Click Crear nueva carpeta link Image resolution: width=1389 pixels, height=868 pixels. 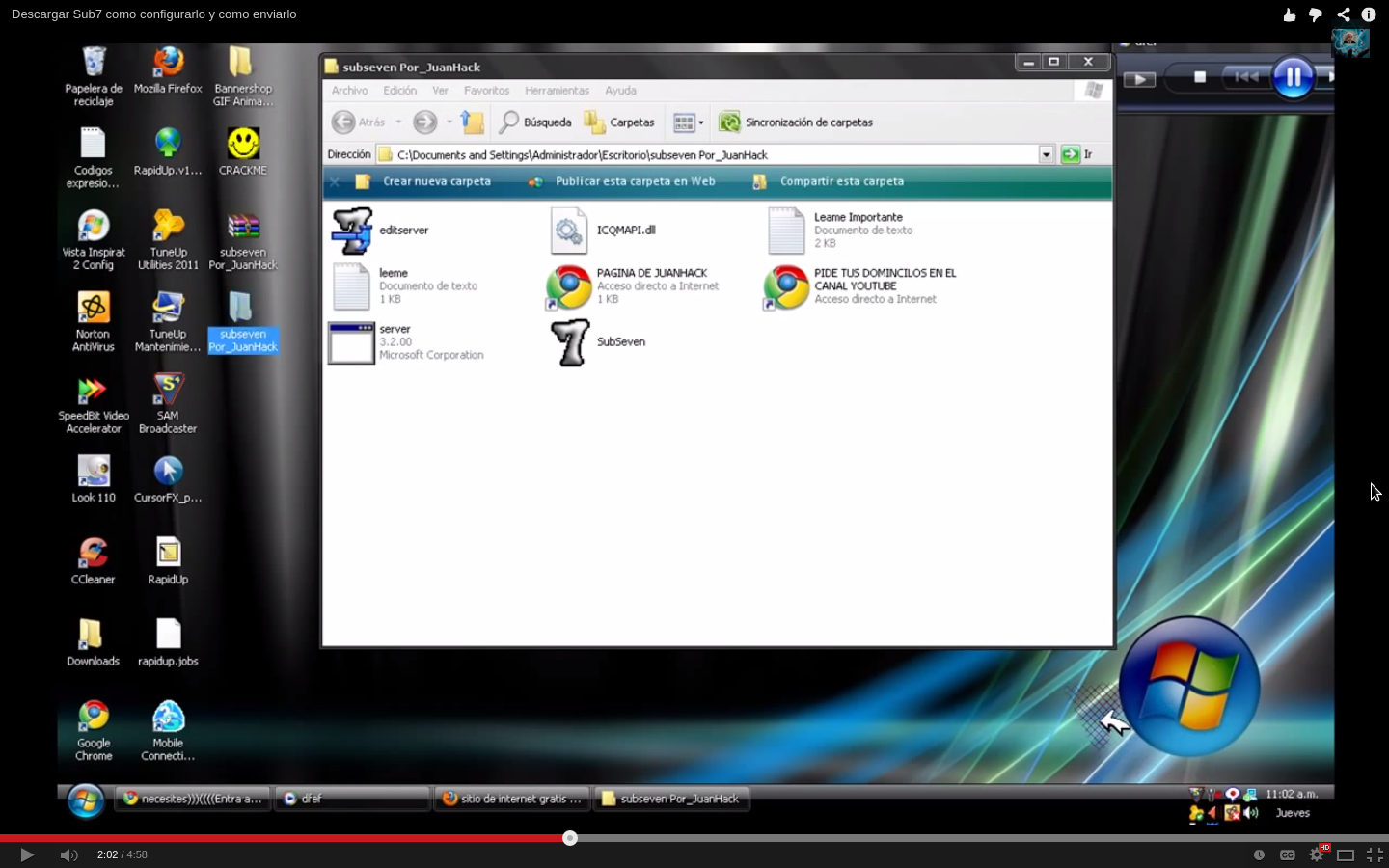tap(423, 181)
